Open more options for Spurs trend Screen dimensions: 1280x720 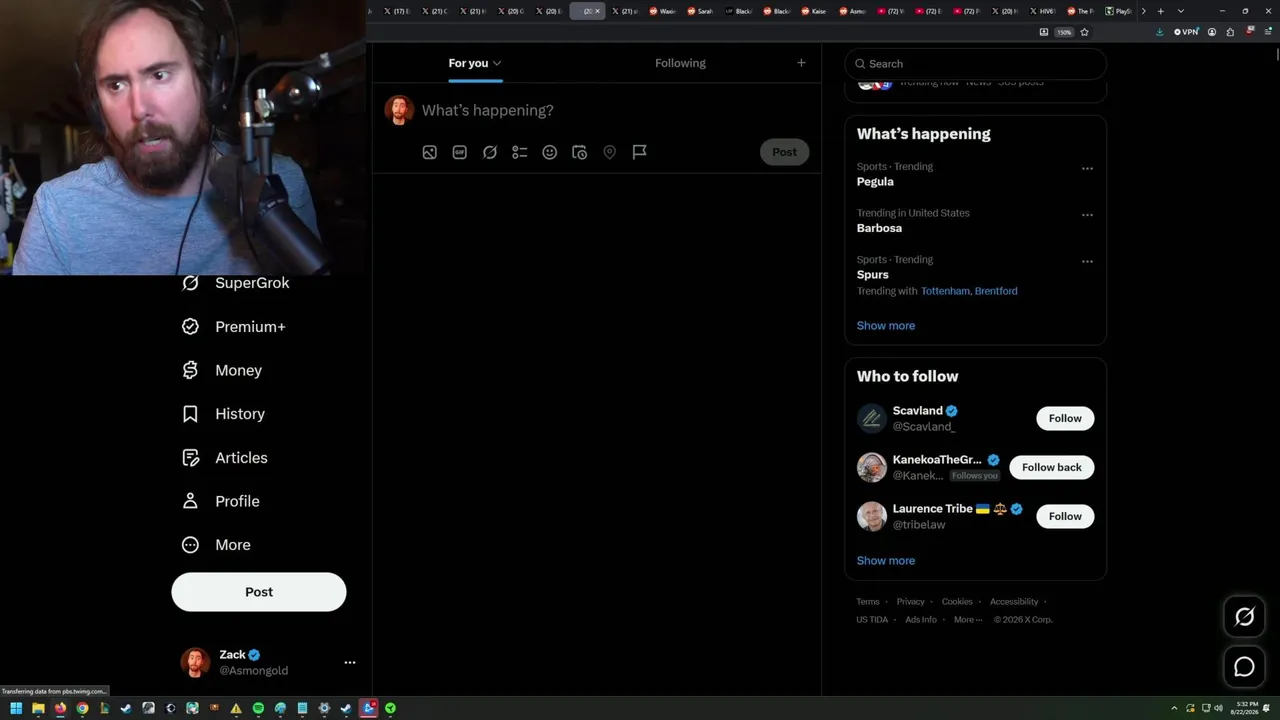(x=1087, y=262)
